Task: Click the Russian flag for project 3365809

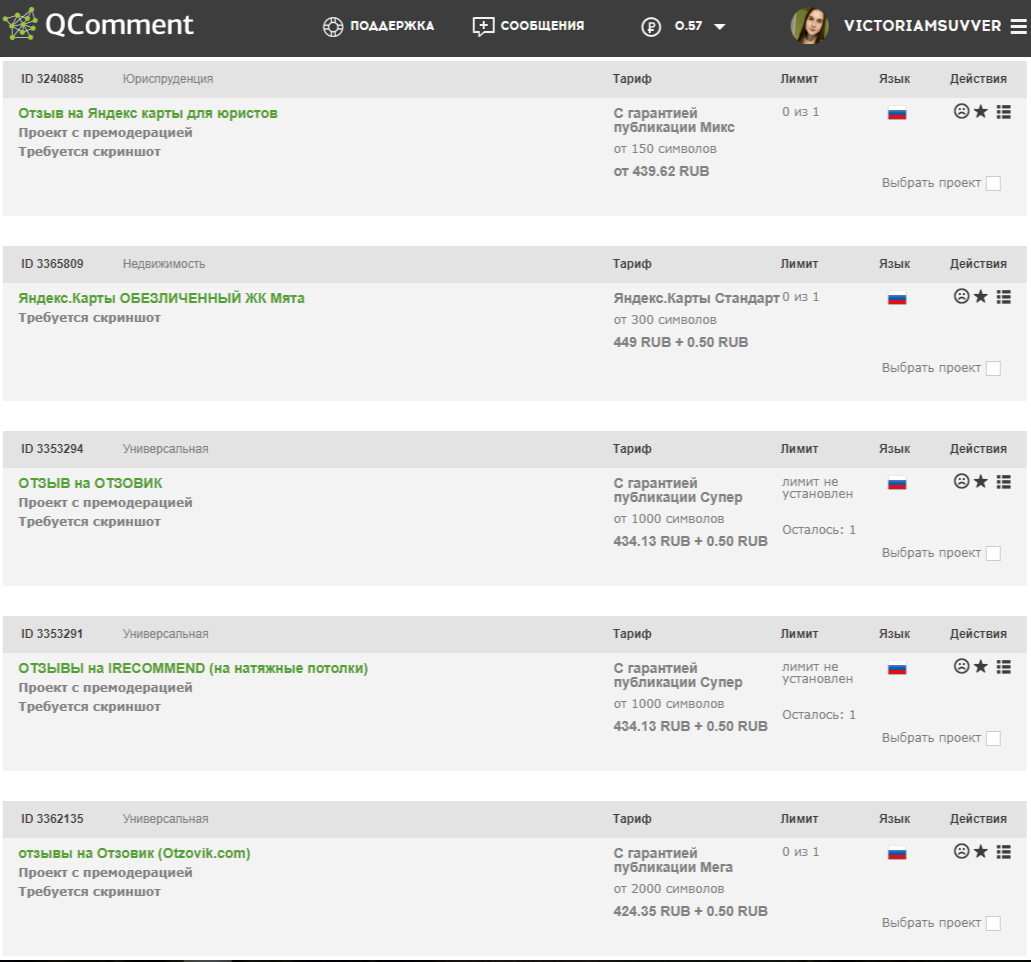Action: 897,298
